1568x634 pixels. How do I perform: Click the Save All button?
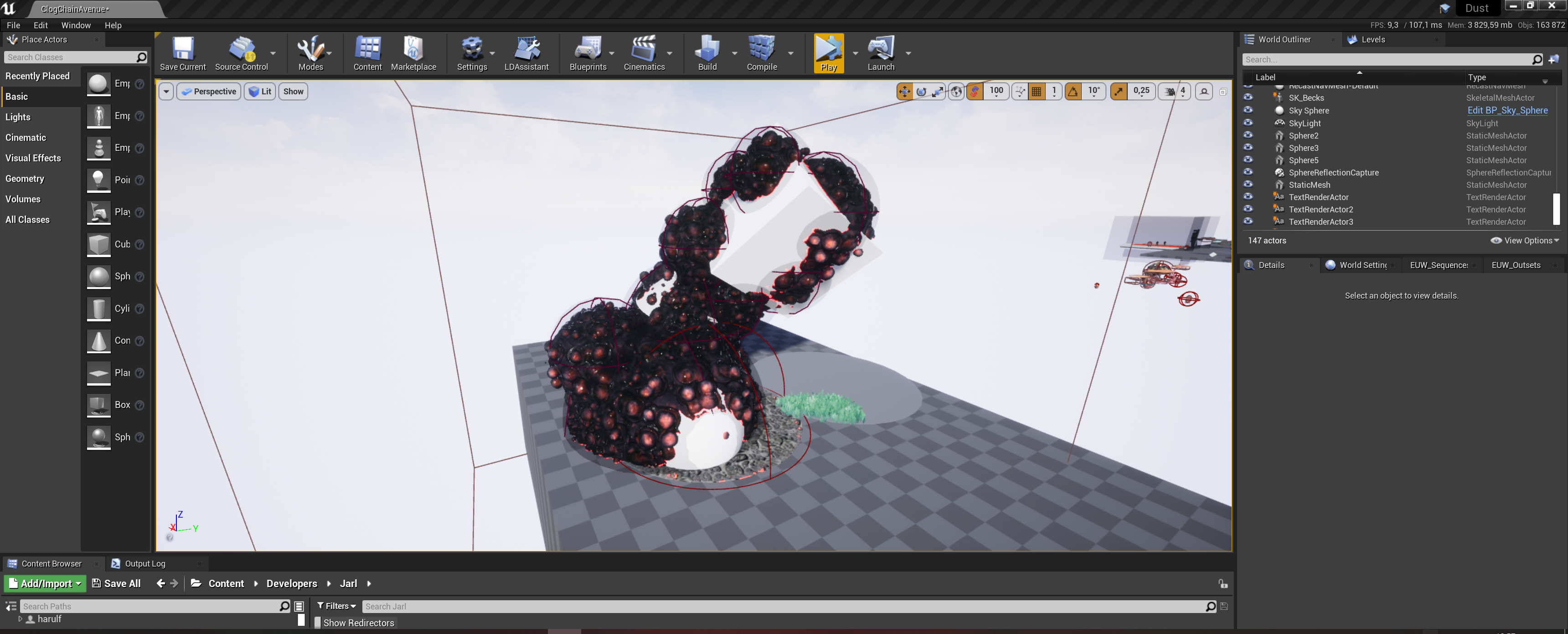coord(116,583)
